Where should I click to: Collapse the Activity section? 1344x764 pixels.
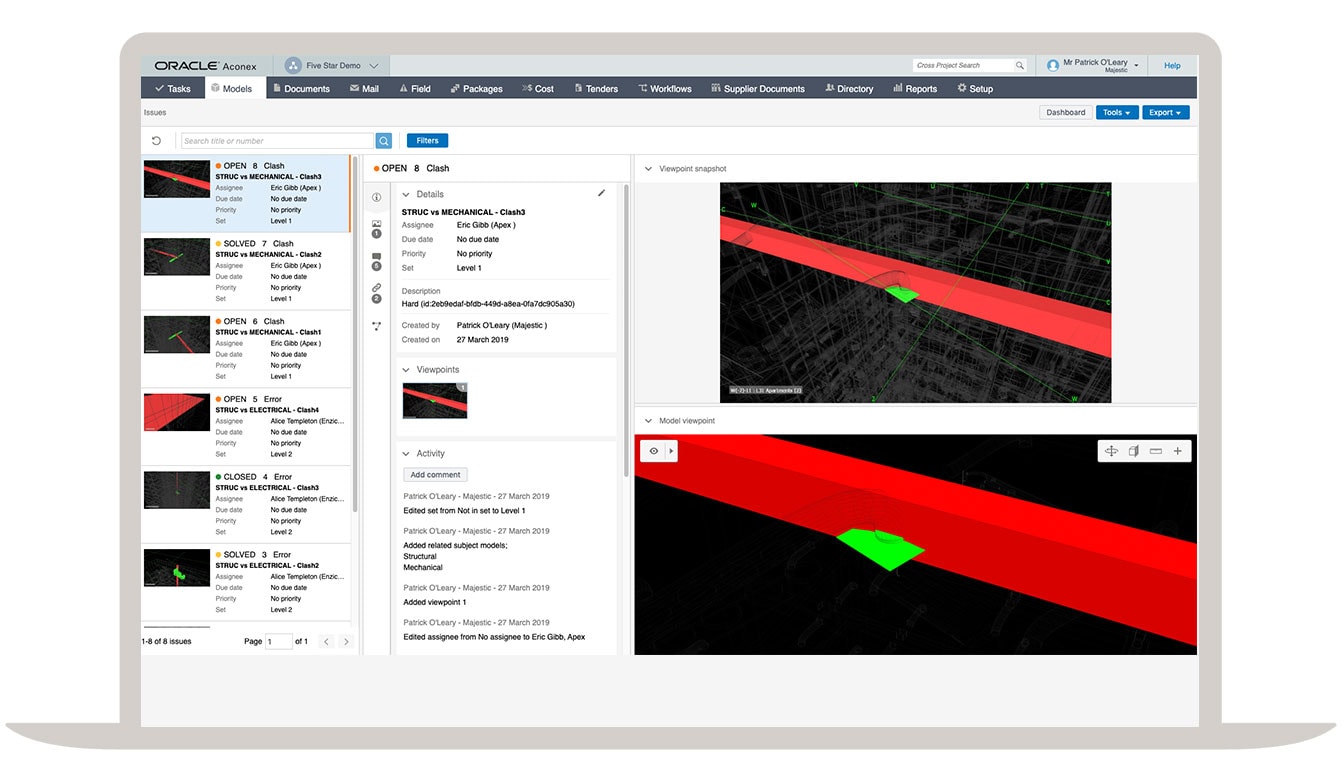coord(406,454)
